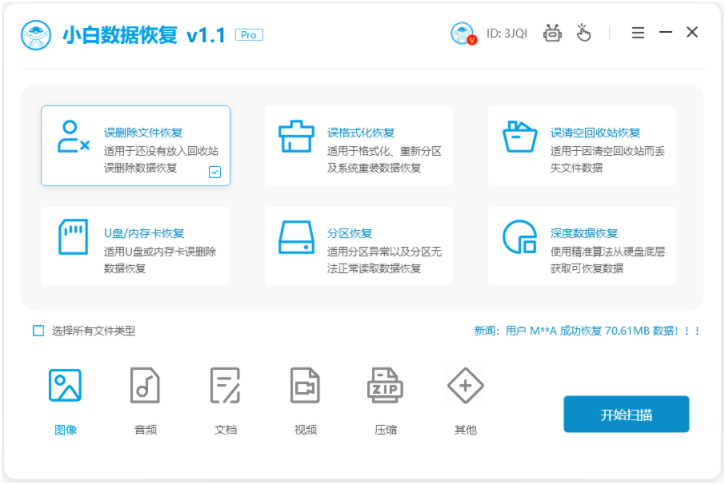Select the document (文档) file type icon
This screenshot has height=485, width=726.
point(225,386)
